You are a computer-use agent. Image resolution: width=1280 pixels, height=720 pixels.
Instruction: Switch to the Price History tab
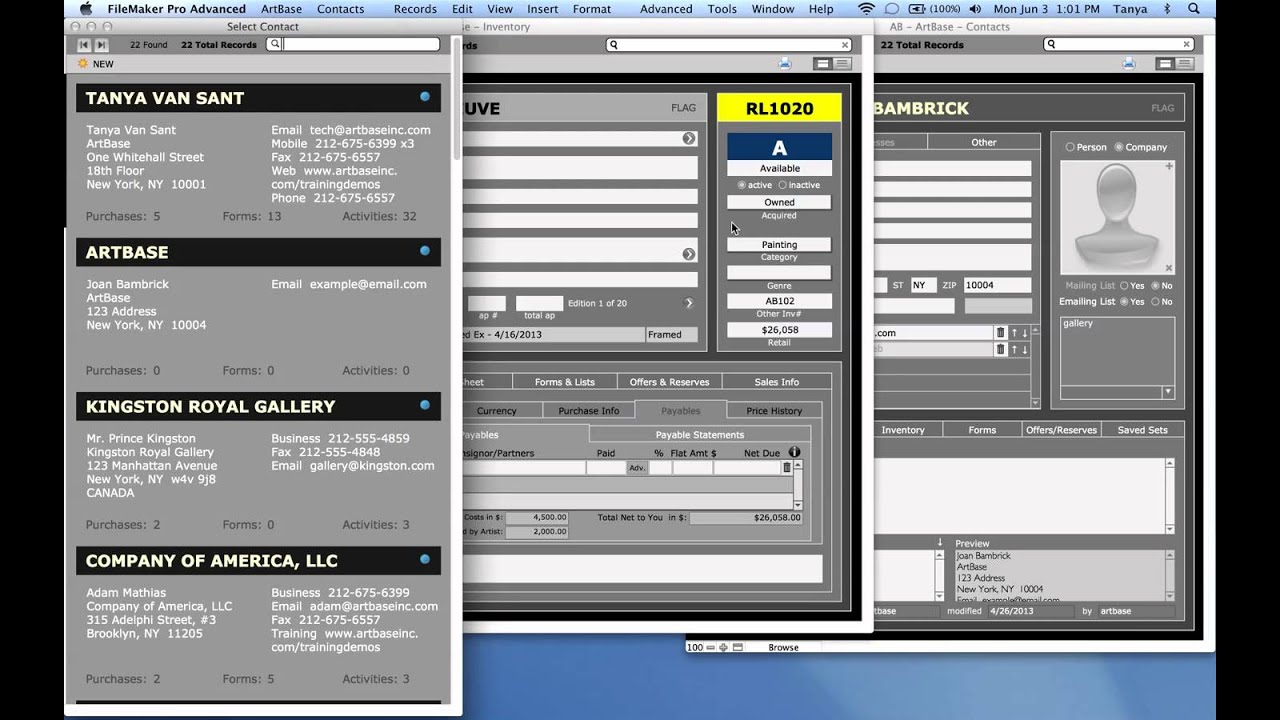pyautogui.click(x=774, y=410)
